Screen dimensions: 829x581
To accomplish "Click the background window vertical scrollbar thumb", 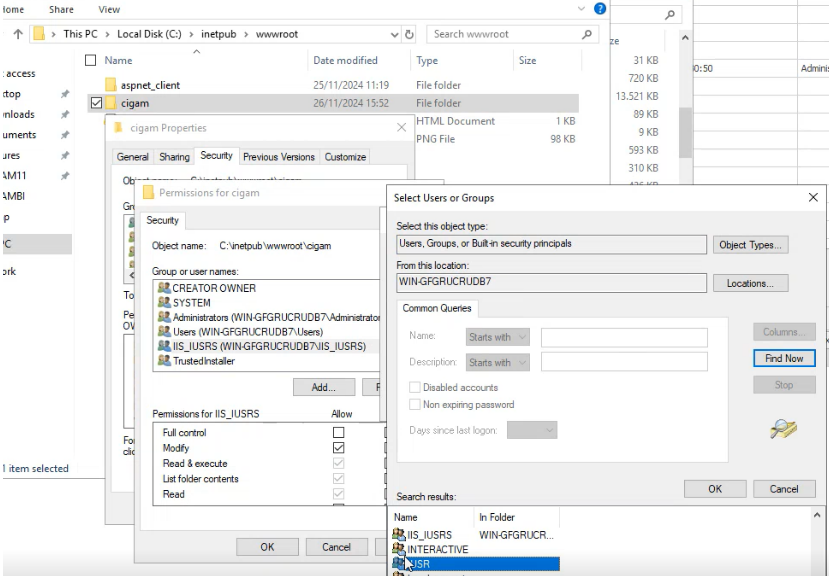I will [x=685, y=132].
